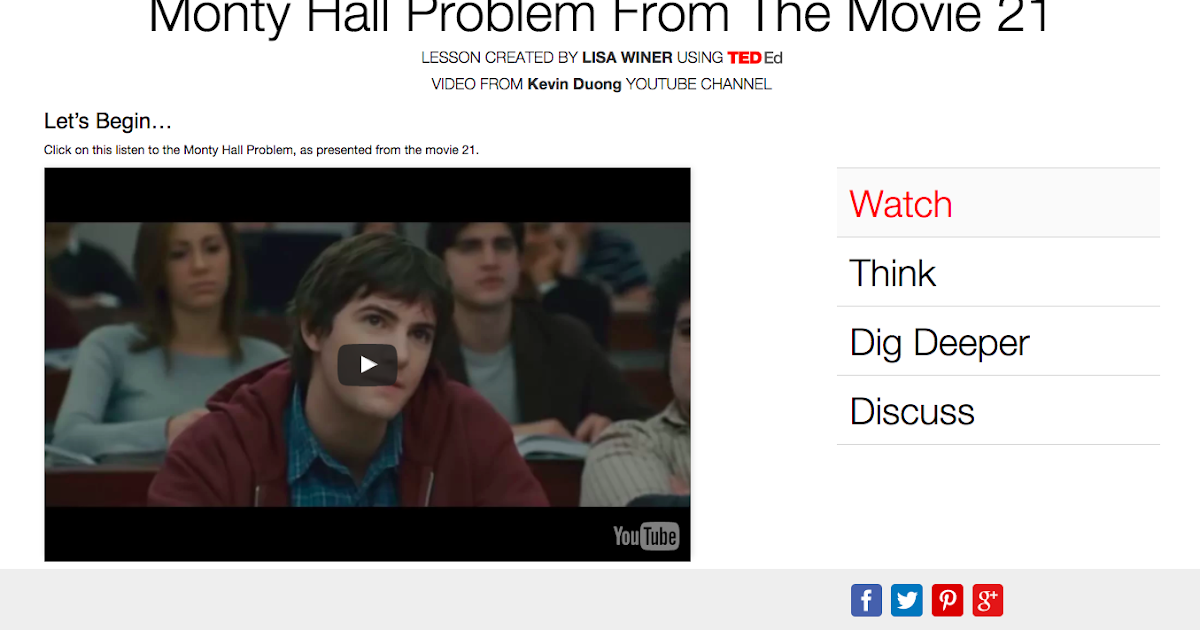This screenshot has height=630, width=1200.
Task: Open the Dig Deeper section
Action: click(998, 341)
